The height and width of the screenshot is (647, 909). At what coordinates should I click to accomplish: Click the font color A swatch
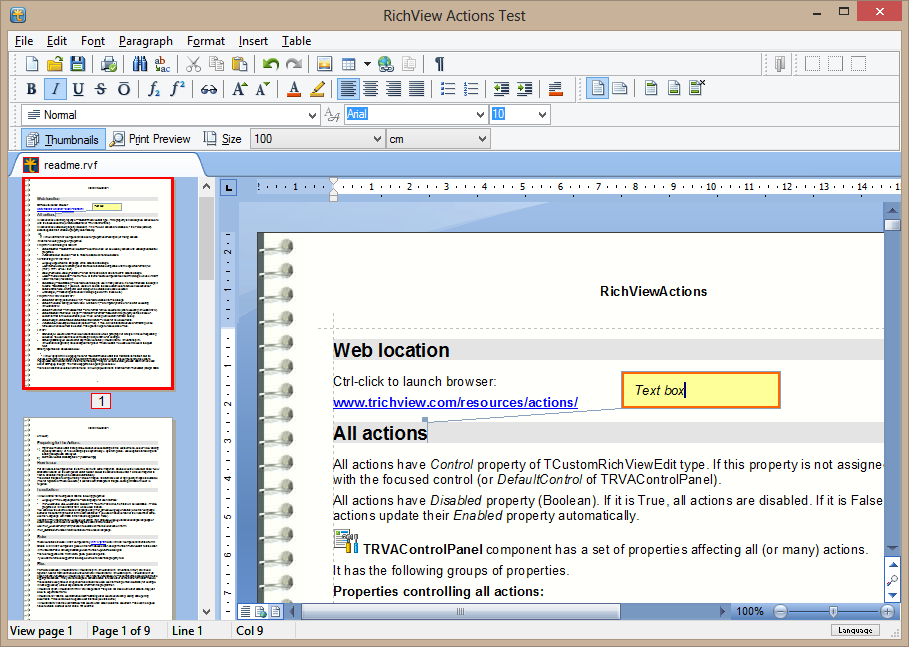tap(294, 89)
